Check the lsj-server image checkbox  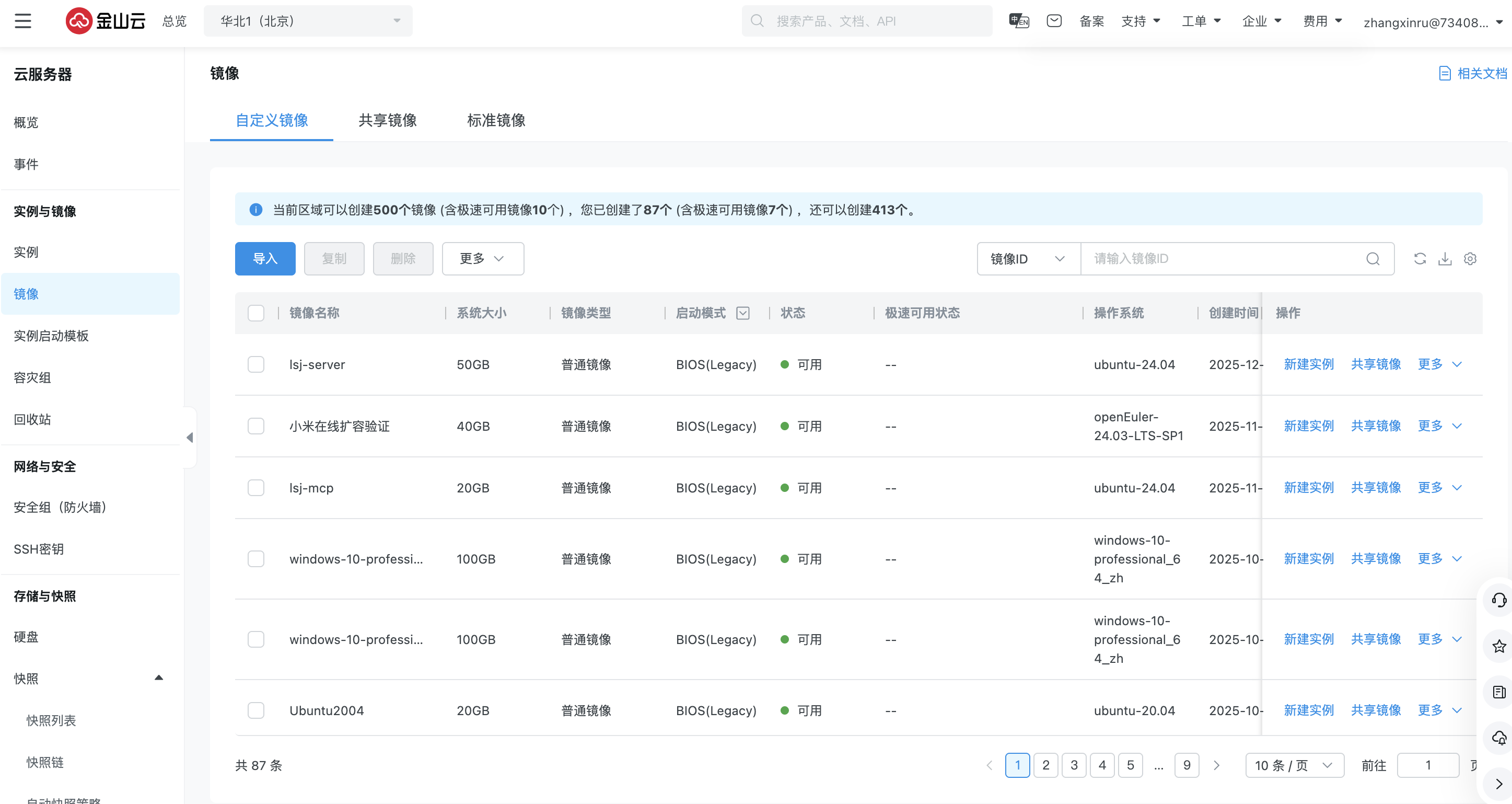click(256, 364)
